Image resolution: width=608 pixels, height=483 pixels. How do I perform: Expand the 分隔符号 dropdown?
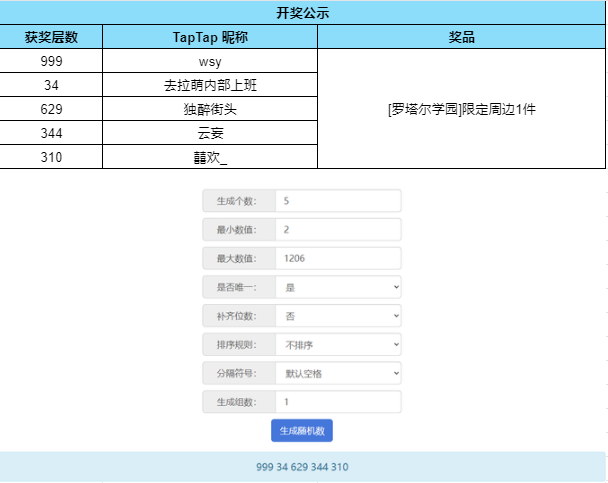pyautogui.click(x=338, y=373)
